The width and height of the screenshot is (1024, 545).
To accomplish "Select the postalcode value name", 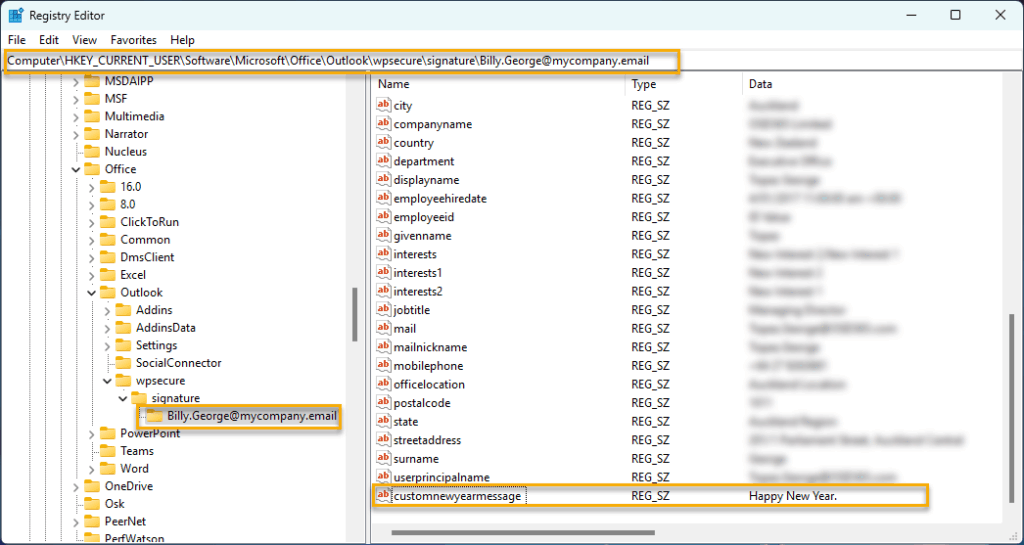I will click(422, 403).
